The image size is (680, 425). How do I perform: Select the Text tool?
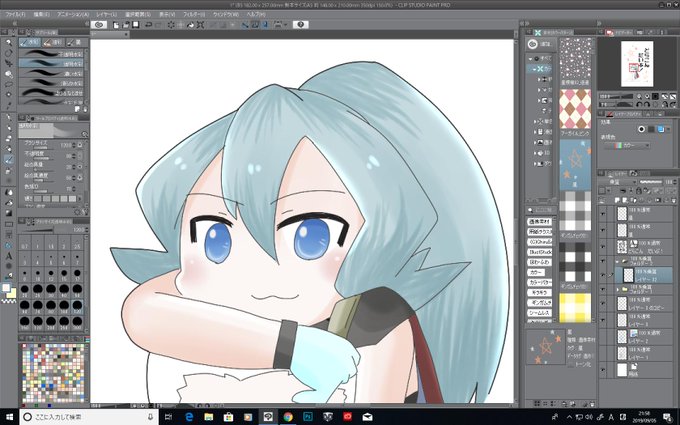tap(9, 256)
